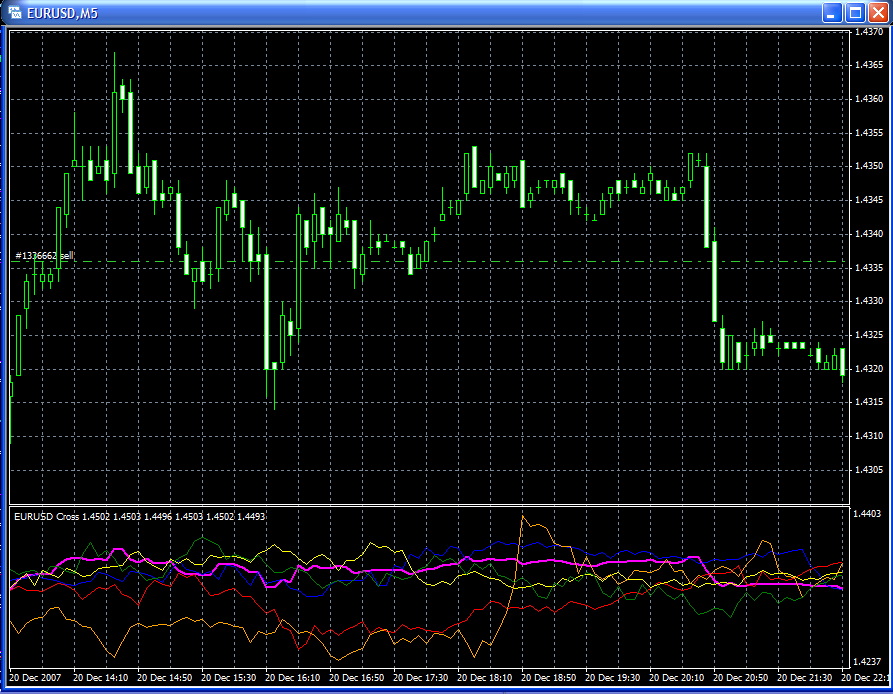Click the 20 Dec 16:10 time label
Screen dimensions: 893x694
point(293,677)
